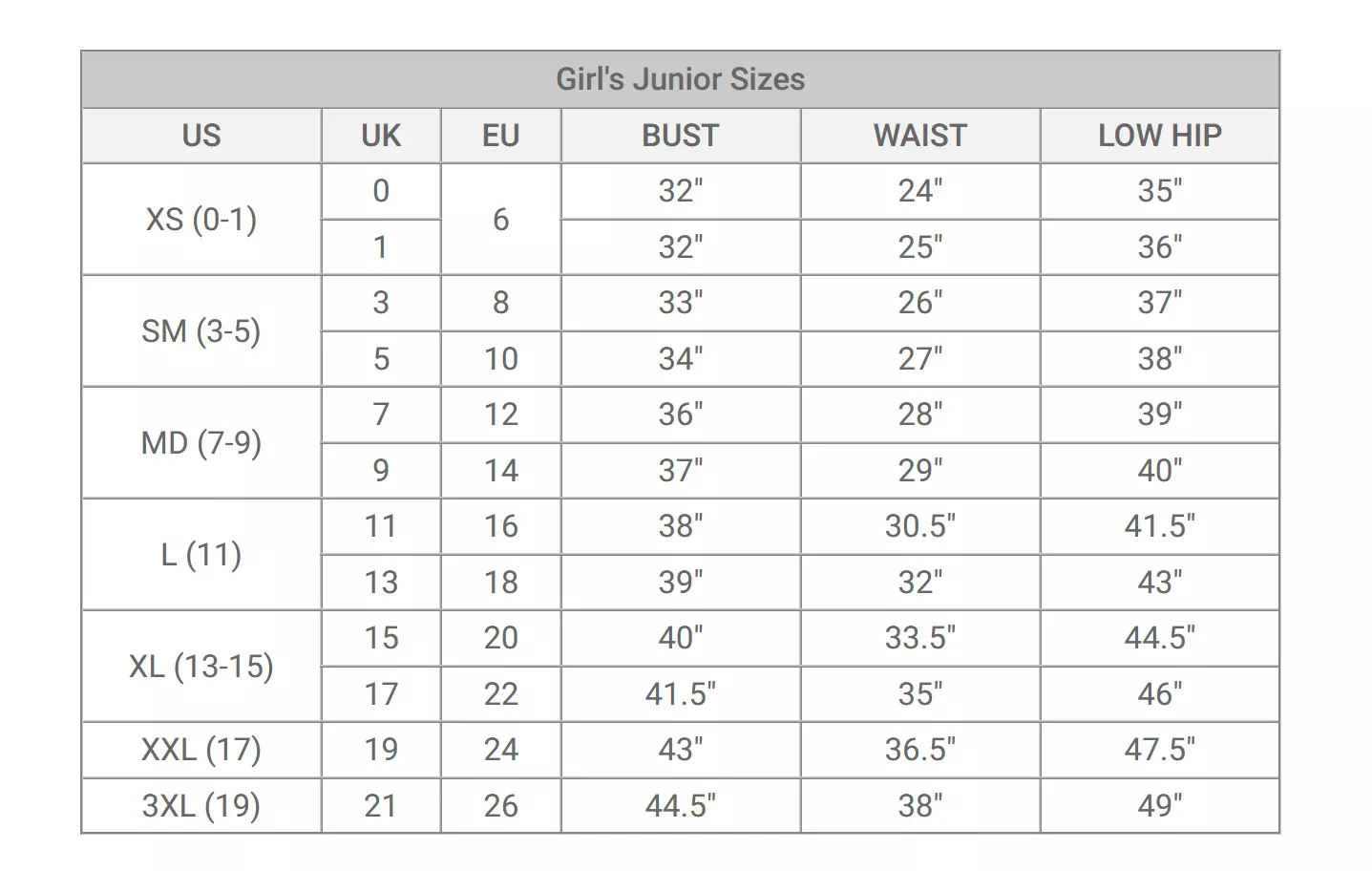
Task: Click the 49" low hip cell
Action: tap(1159, 806)
